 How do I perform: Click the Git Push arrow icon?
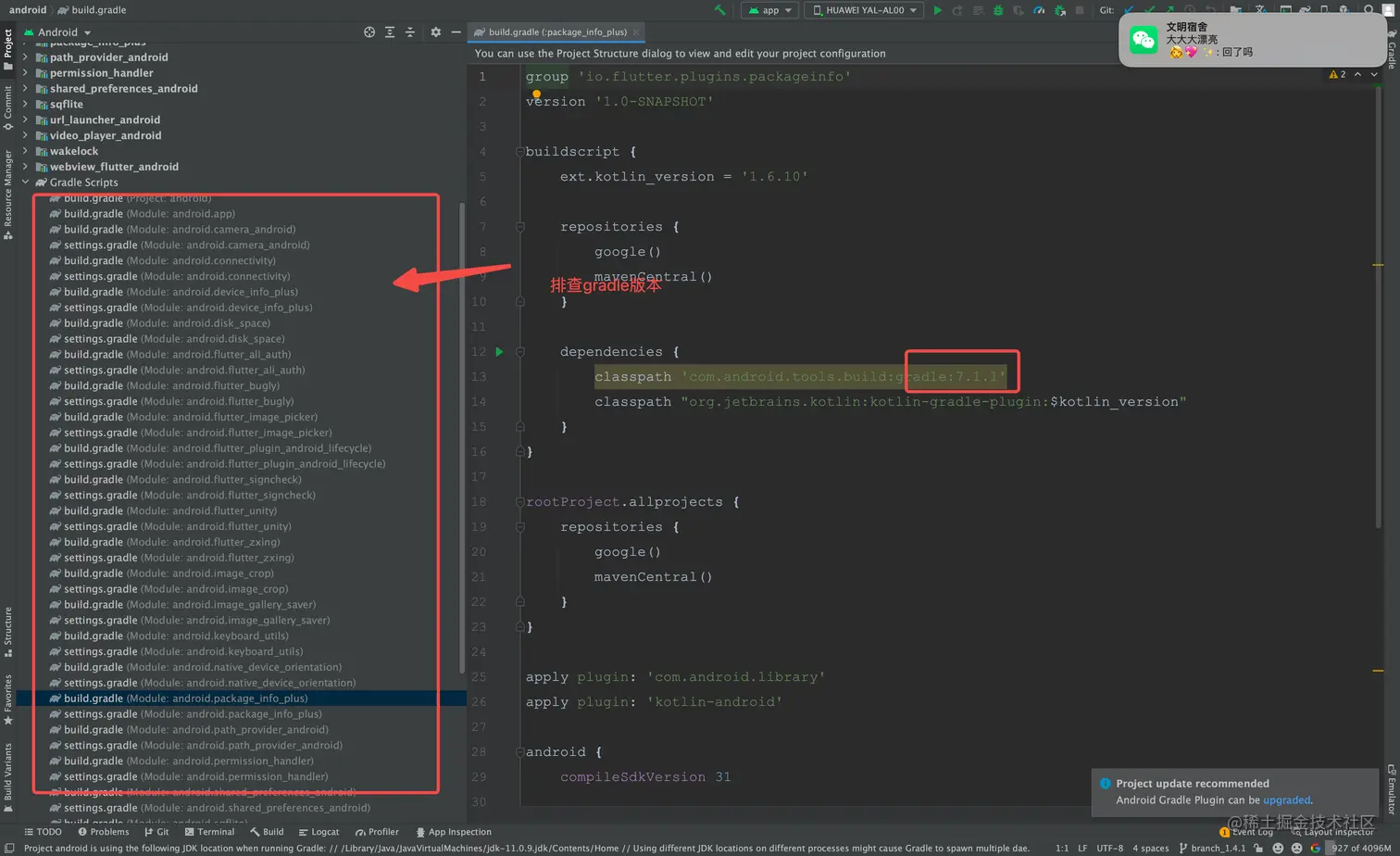1169,10
